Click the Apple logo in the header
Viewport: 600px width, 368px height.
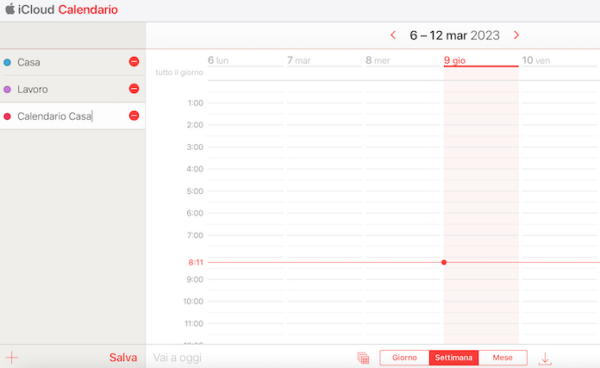pos(10,9)
